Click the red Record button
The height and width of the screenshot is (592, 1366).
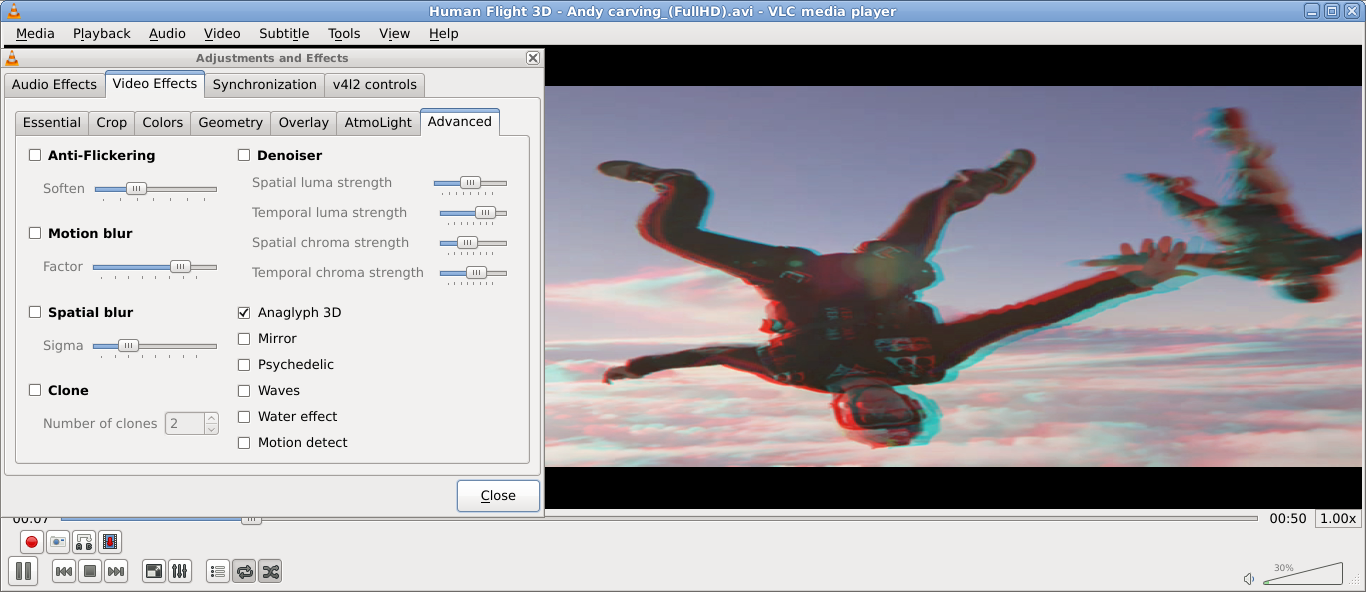coord(32,542)
